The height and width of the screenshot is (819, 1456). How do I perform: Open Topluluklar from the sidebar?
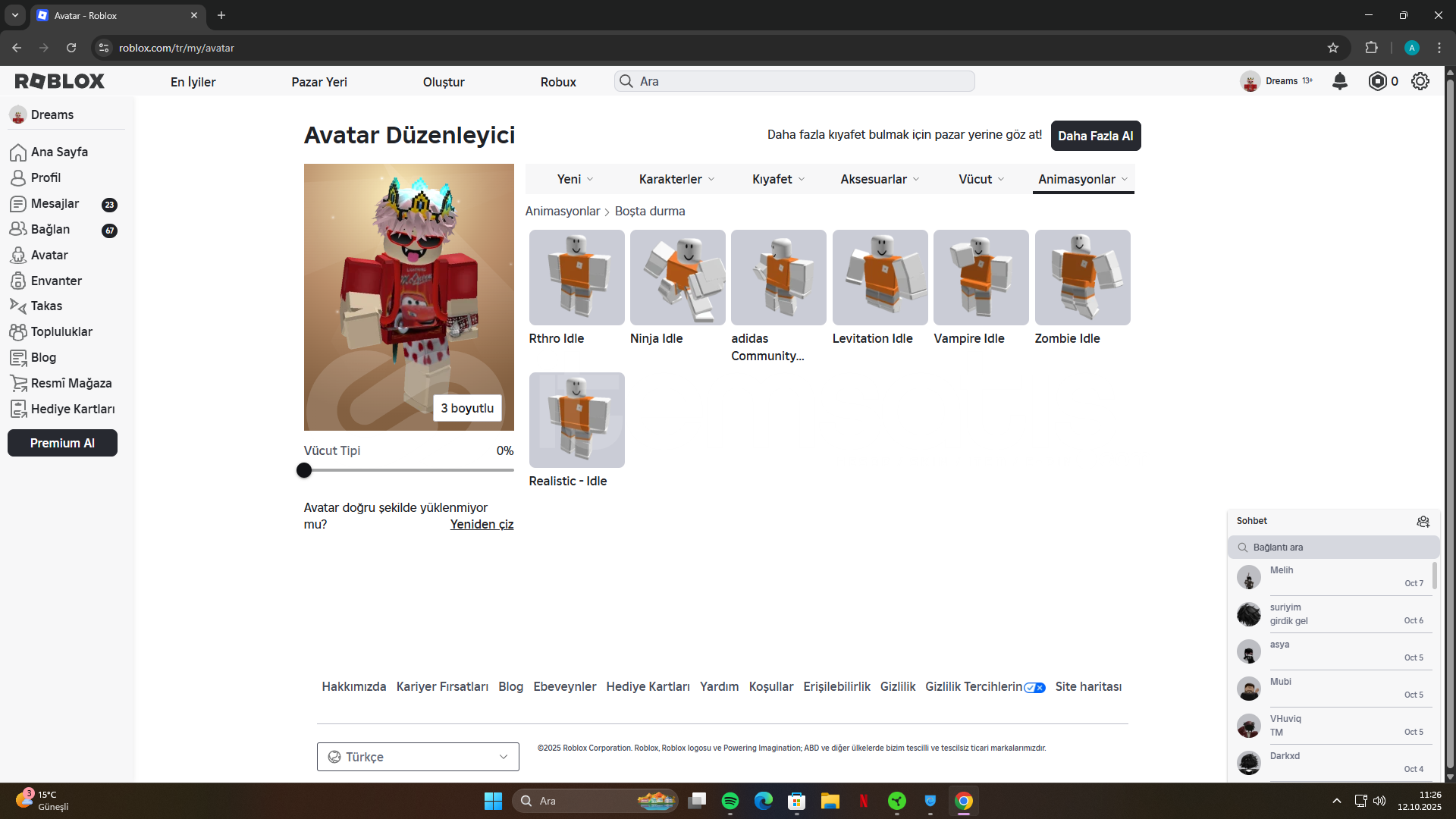61,331
